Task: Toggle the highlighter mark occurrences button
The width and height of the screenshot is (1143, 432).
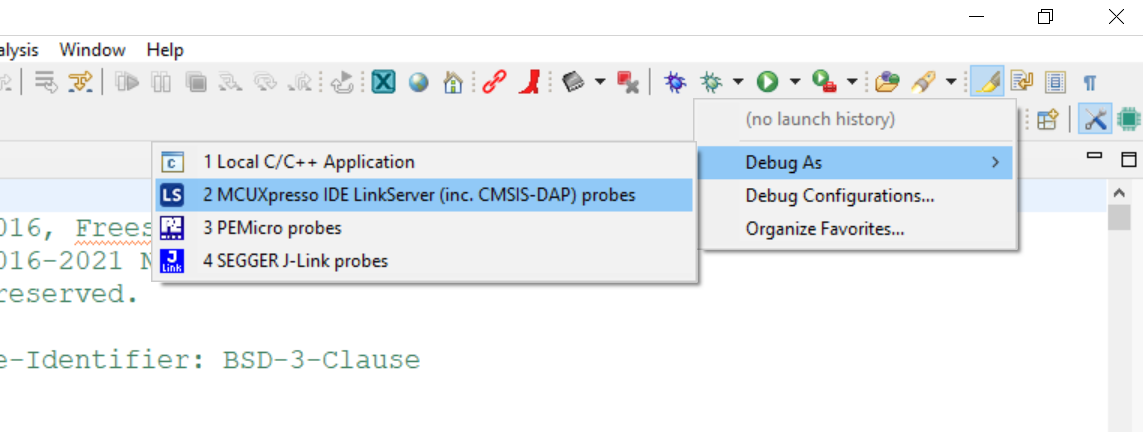Action: tap(987, 82)
